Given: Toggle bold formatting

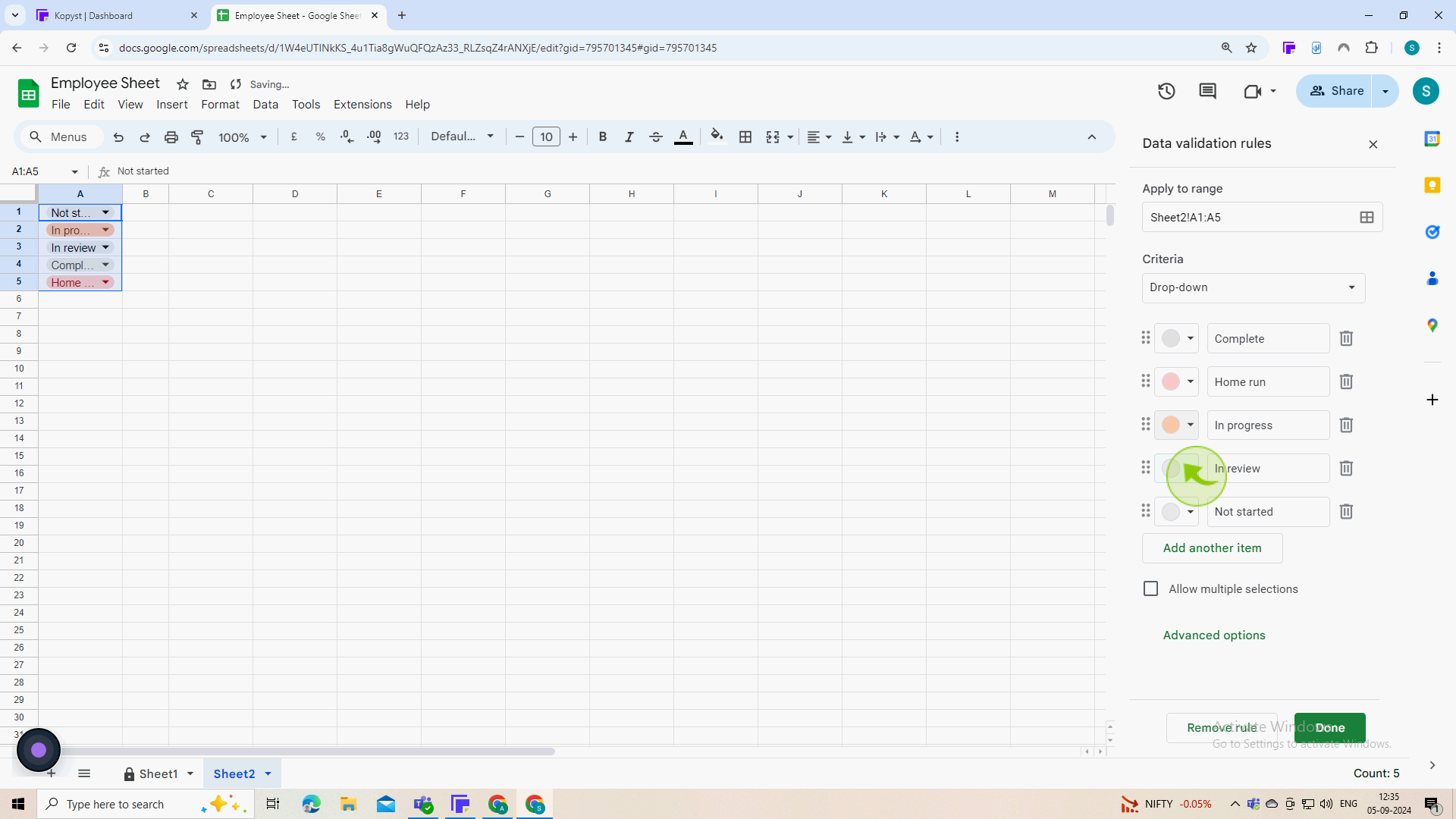Looking at the screenshot, I should click(603, 137).
